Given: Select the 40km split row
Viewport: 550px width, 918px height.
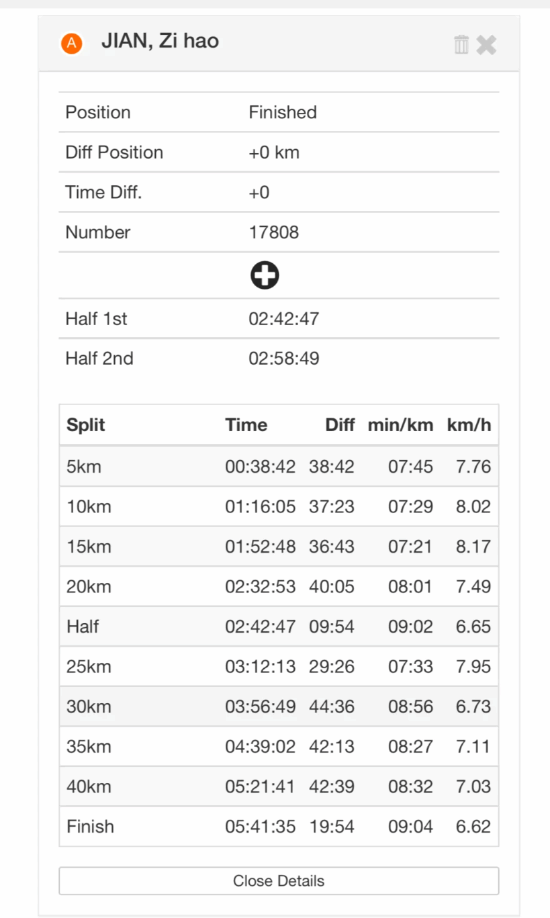Looking at the screenshot, I should (x=279, y=786).
